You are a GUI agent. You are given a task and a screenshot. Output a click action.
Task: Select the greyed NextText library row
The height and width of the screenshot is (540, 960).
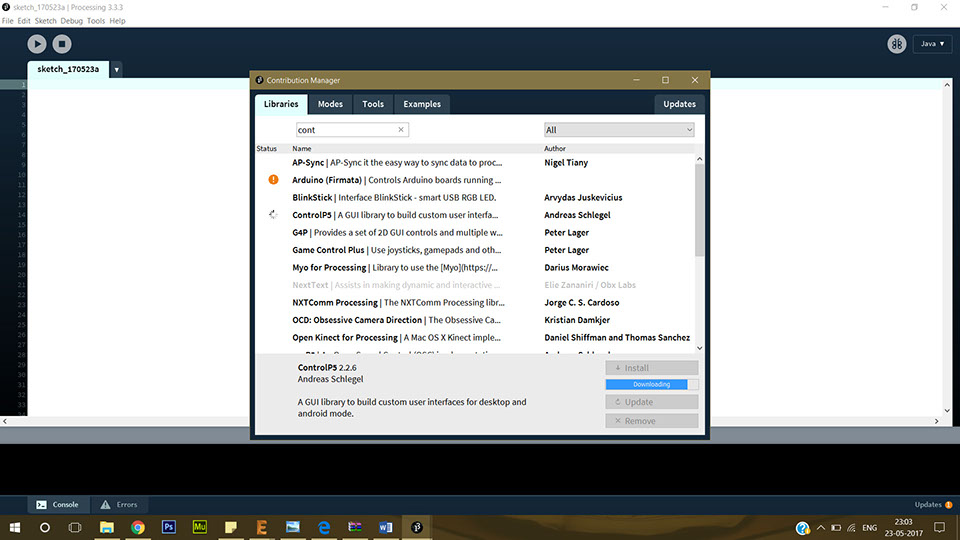tap(475, 285)
